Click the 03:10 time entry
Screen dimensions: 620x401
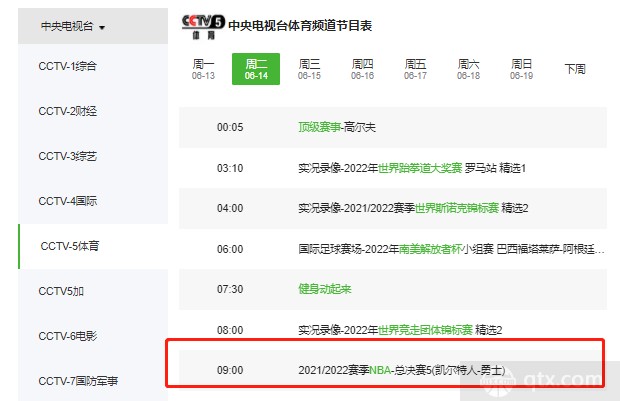[230, 168]
